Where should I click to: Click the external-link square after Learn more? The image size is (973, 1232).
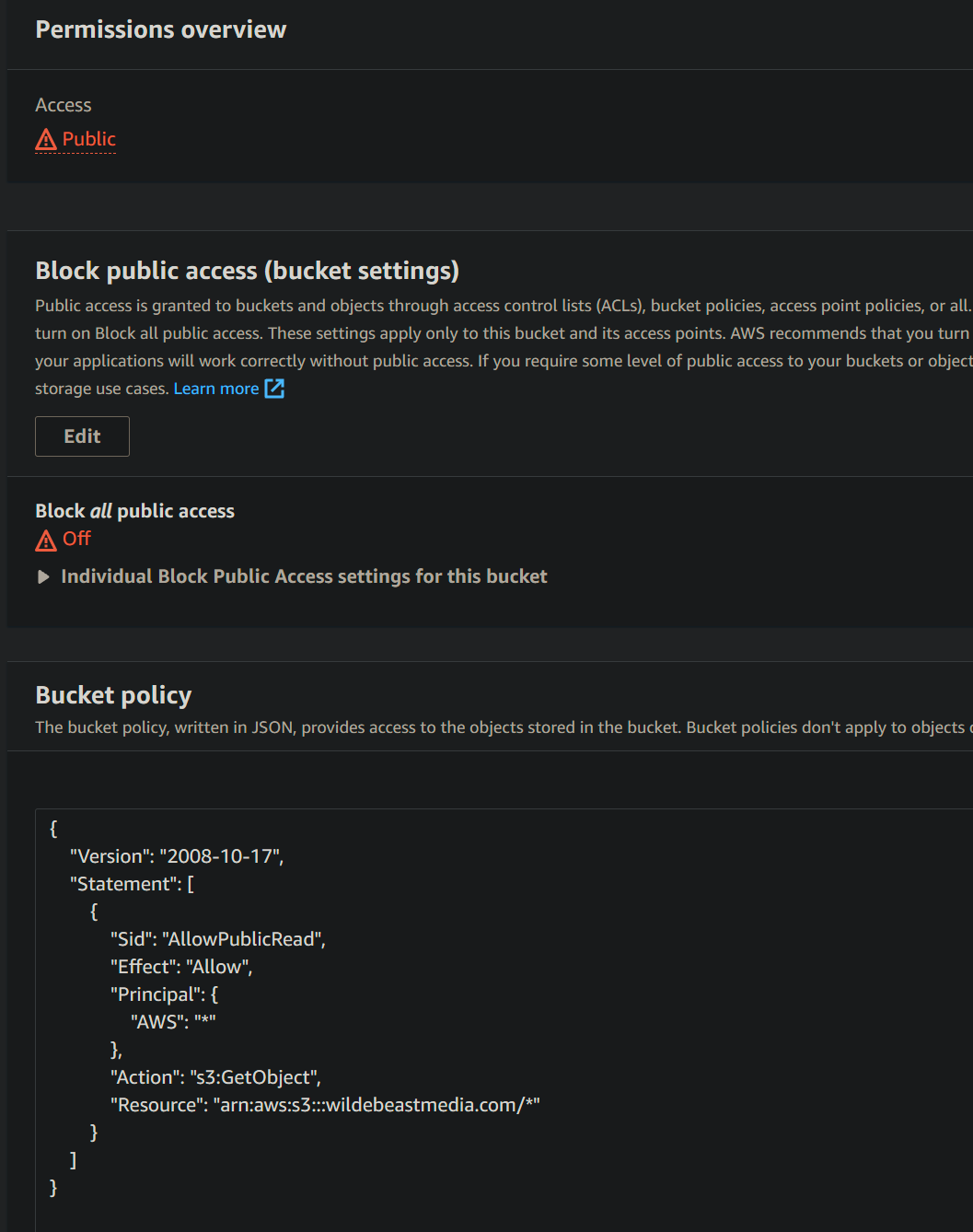[x=274, y=389]
